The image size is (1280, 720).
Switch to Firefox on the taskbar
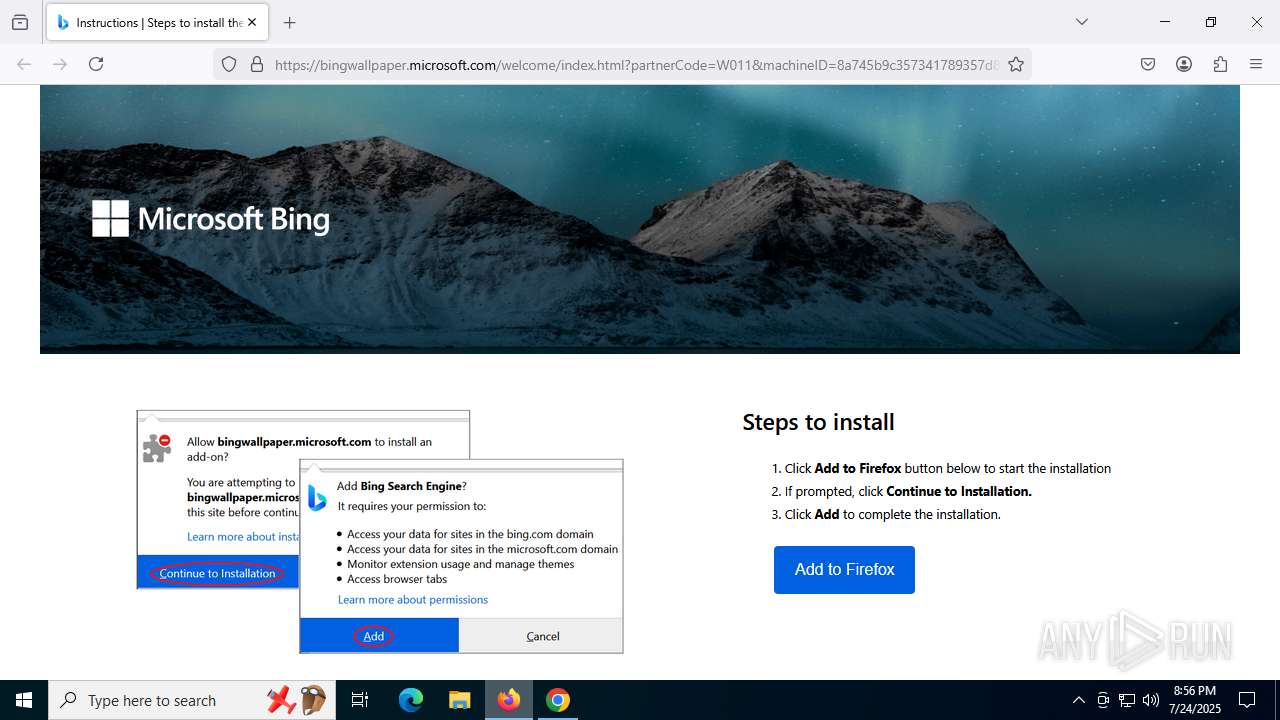pyautogui.click(x=509, y=700)
